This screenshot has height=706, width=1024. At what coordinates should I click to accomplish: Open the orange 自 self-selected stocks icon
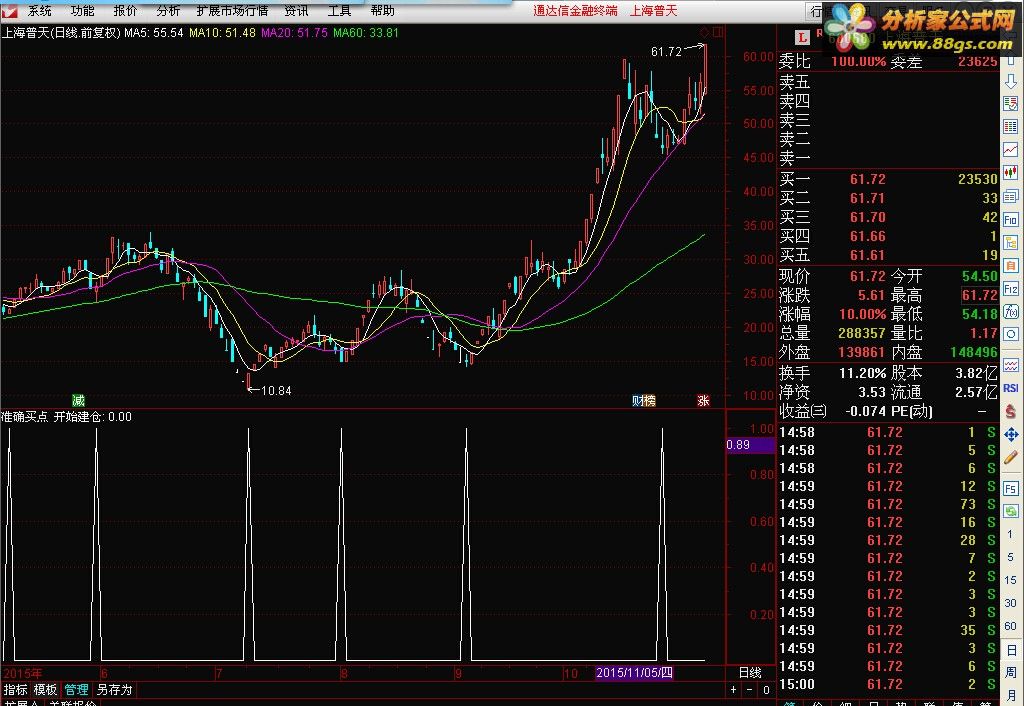[x=1010, y=265]
